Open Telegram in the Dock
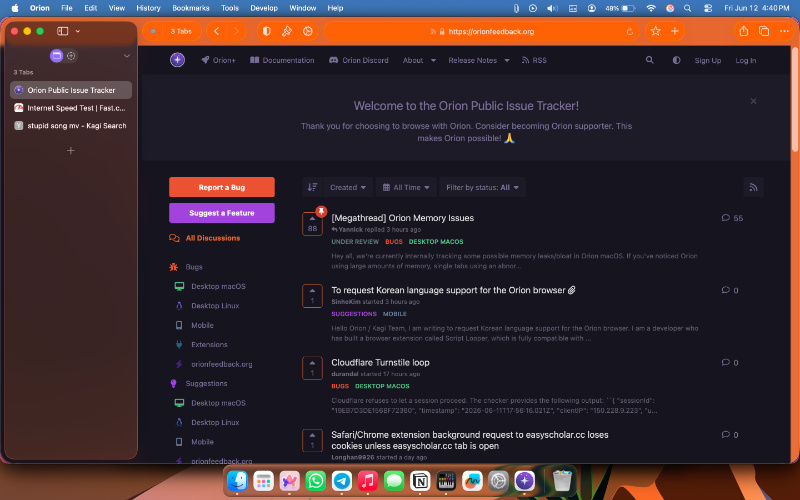The width and height of the screenshot is (800, 500). 342,481
